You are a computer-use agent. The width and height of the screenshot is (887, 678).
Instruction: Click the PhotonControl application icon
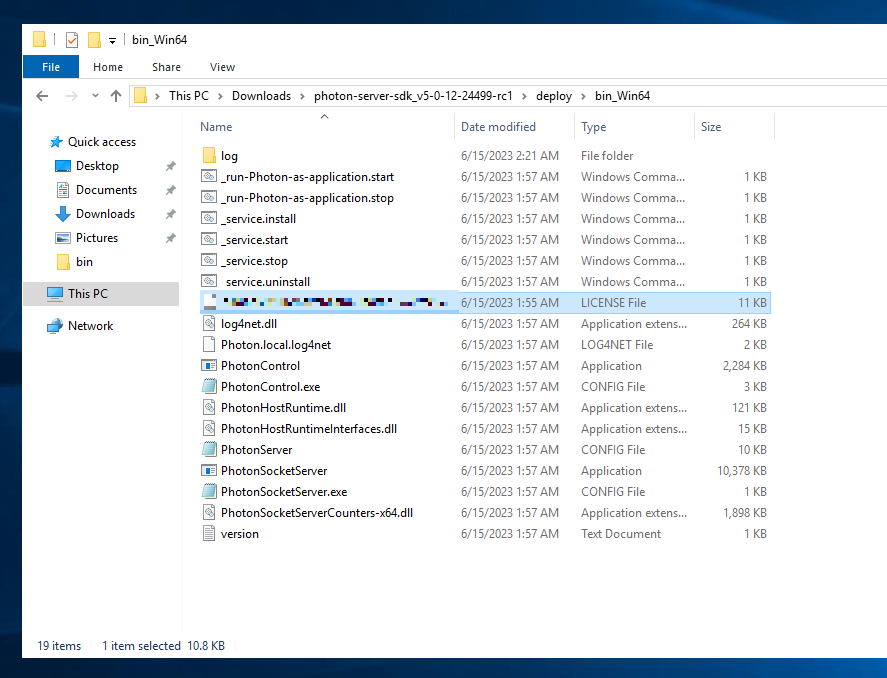(x=209, y=365)
